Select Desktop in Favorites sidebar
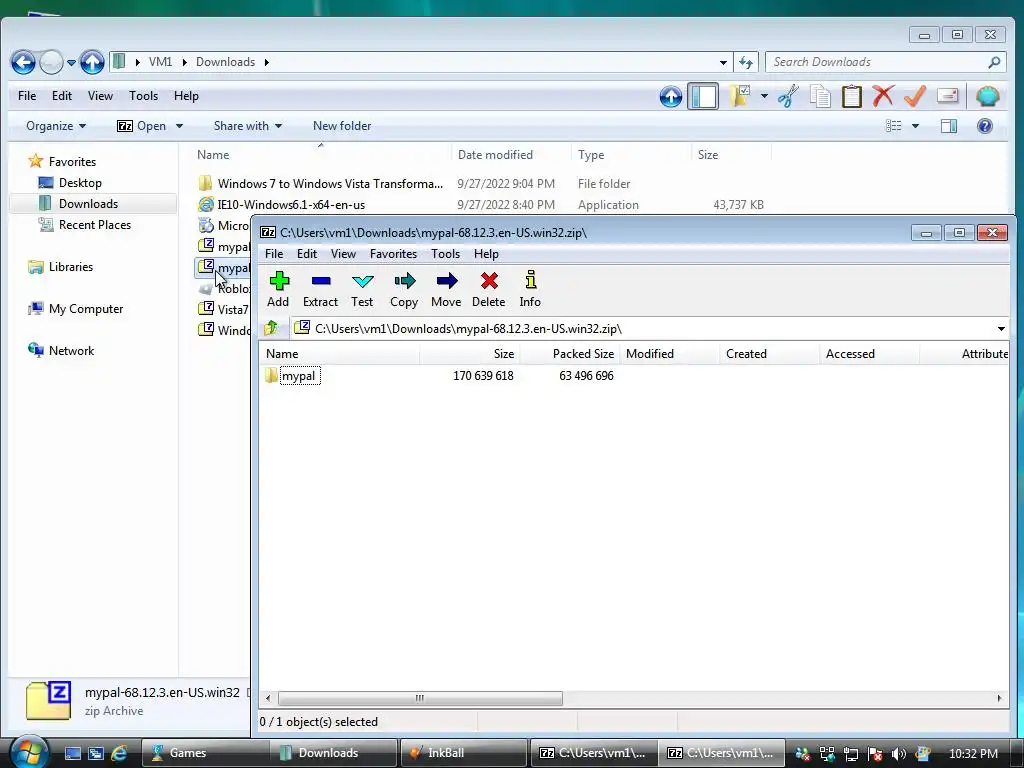The image size is (1024, 768). [x=70, y=183]
